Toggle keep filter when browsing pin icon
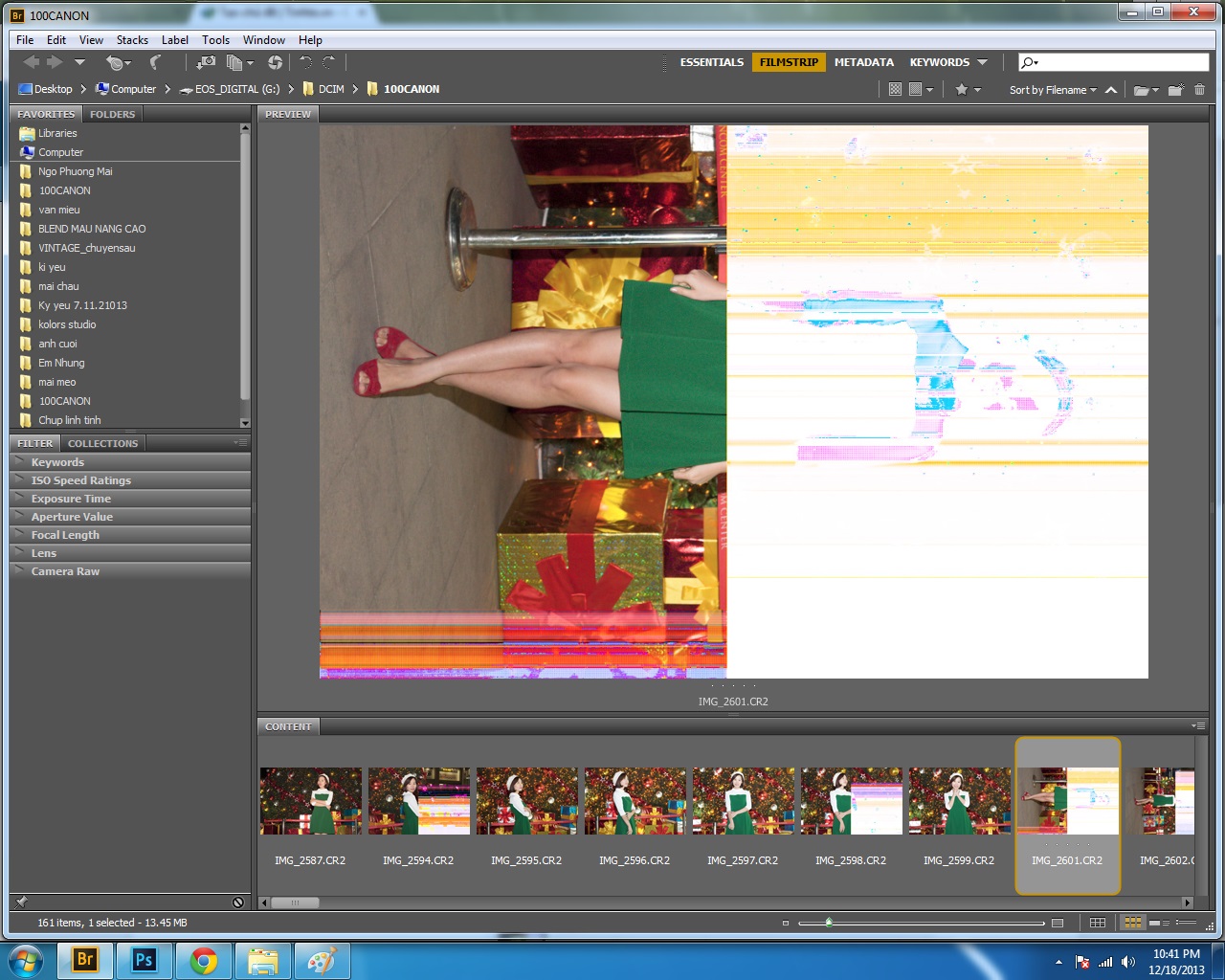Screen dimensions: 1225x980 point(21,902)
